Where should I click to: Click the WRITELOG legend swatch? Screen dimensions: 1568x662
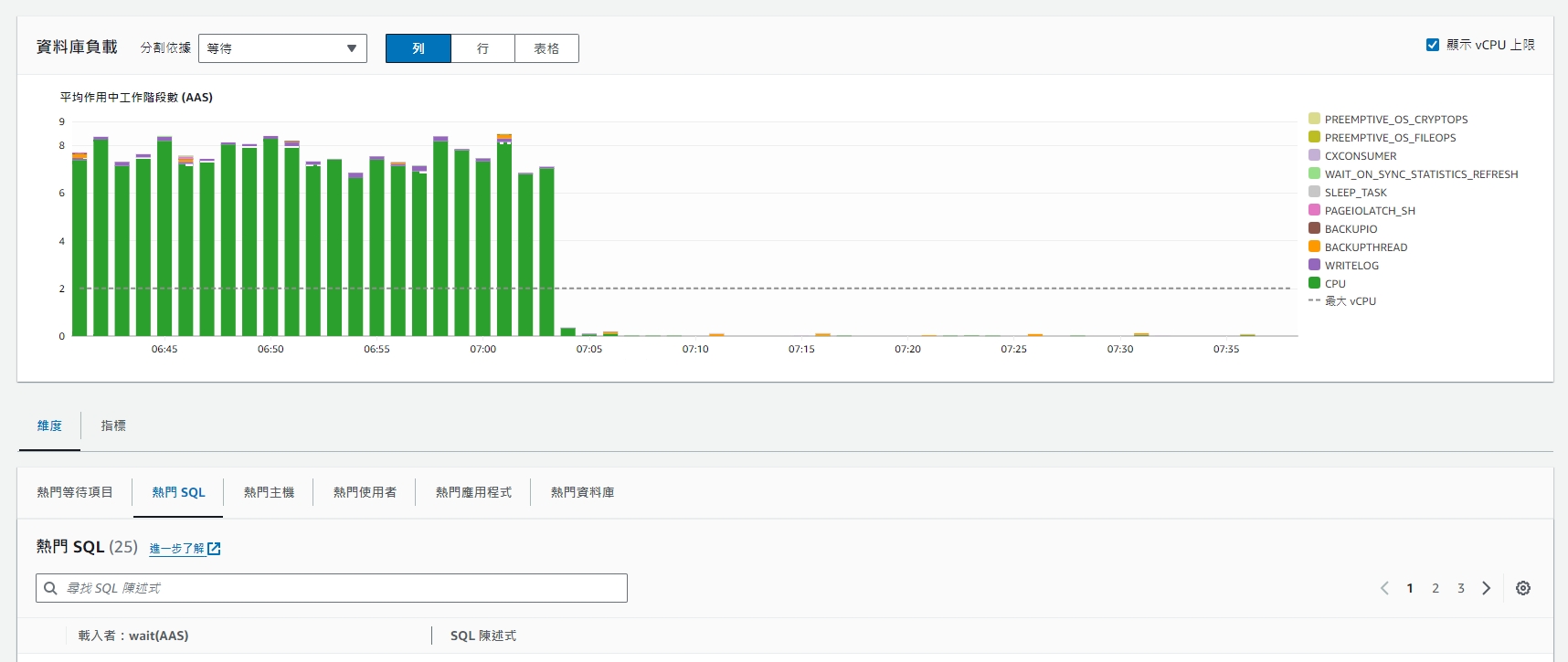[1314, 265]
